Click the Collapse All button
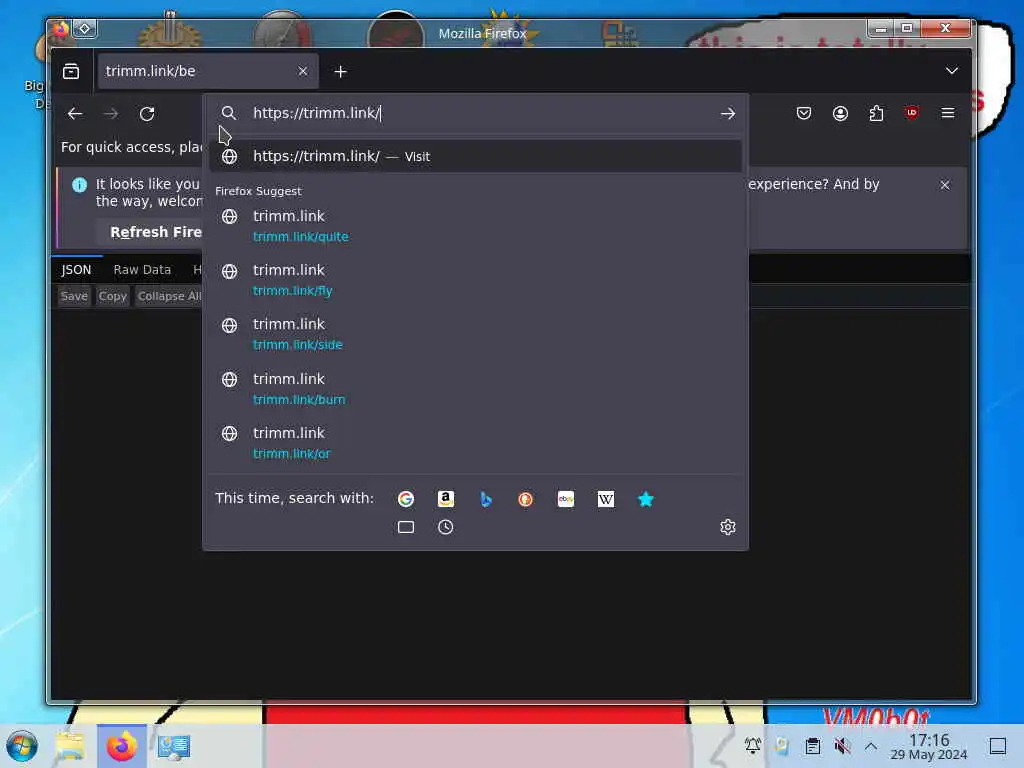Image resolution: width=1024 pixels, height=768 pixels. tap(168, 296)
